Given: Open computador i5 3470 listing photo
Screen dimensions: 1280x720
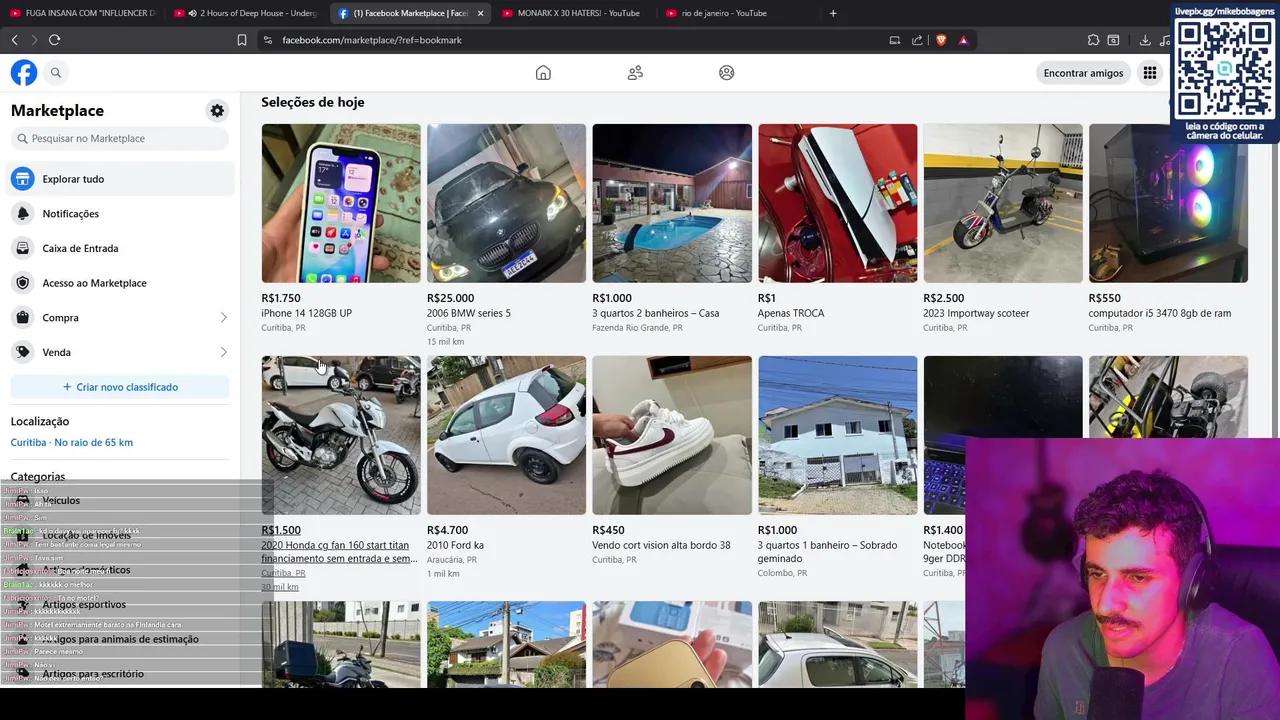Looking at the screenshot, I should (x=1168, y=203).
